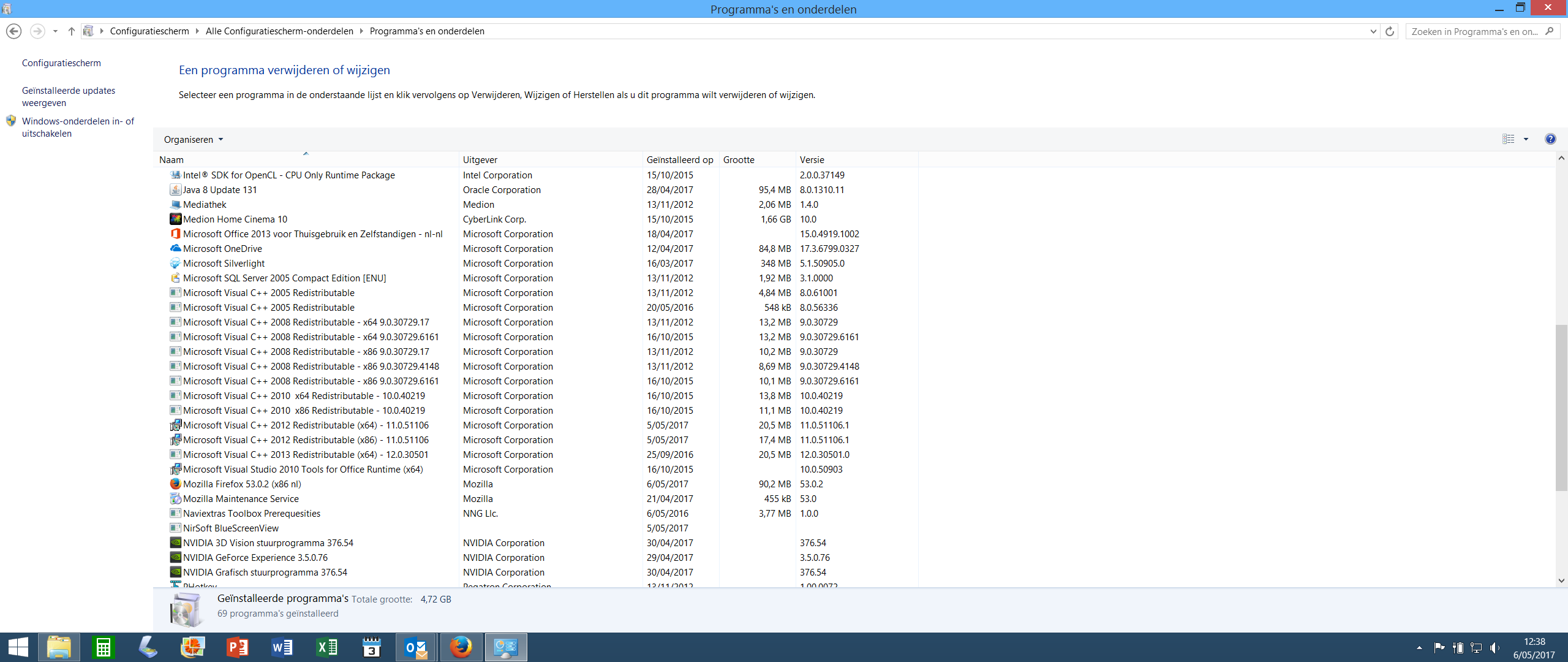
Task: Expand the view options dropdown arrow
Action: [1526, 139]
